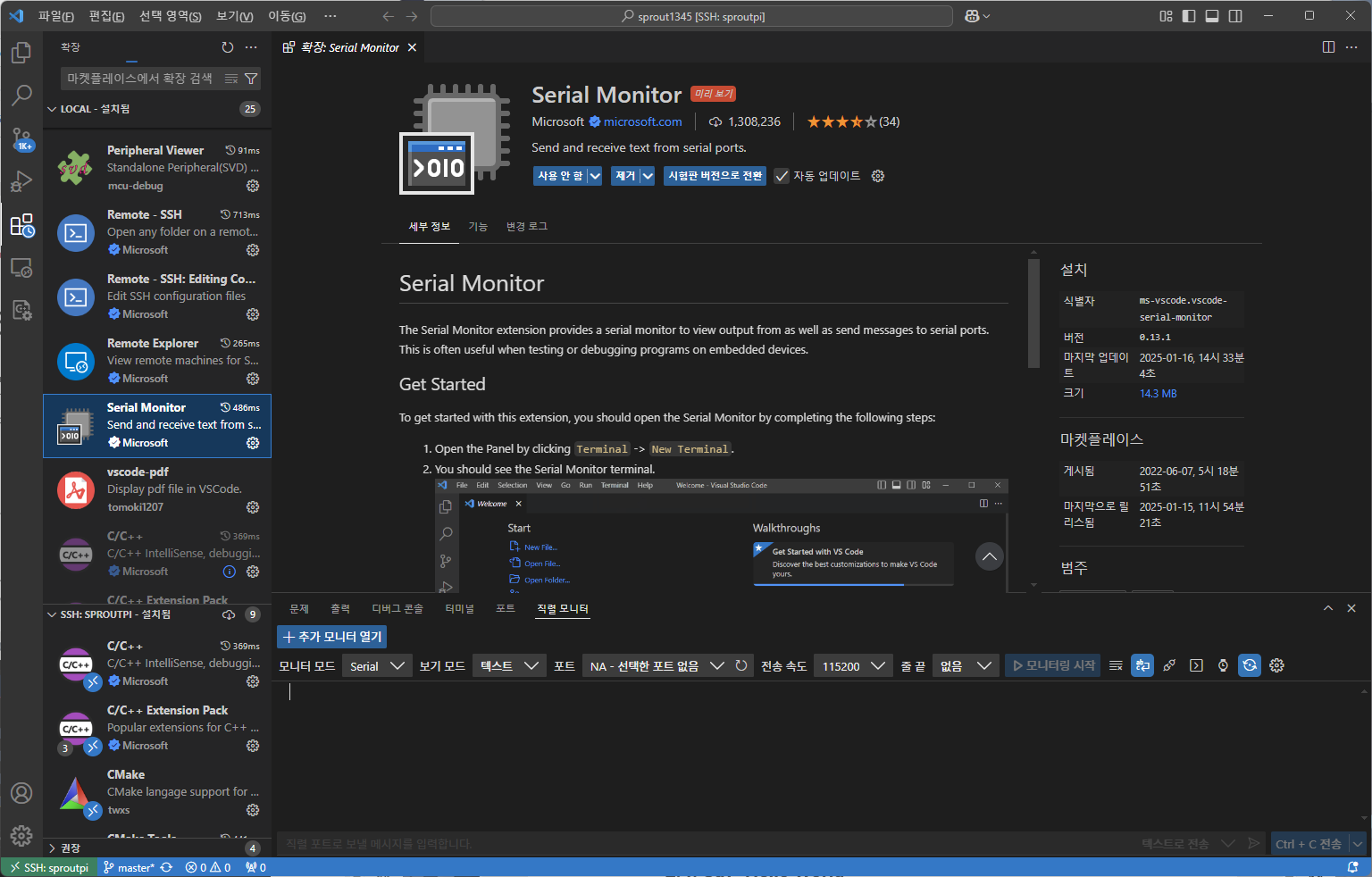The height and width of the screenshot is (877, 1372).
Task: Toggle automatic scrolling in serial monitor
Action: [1142, 665]
